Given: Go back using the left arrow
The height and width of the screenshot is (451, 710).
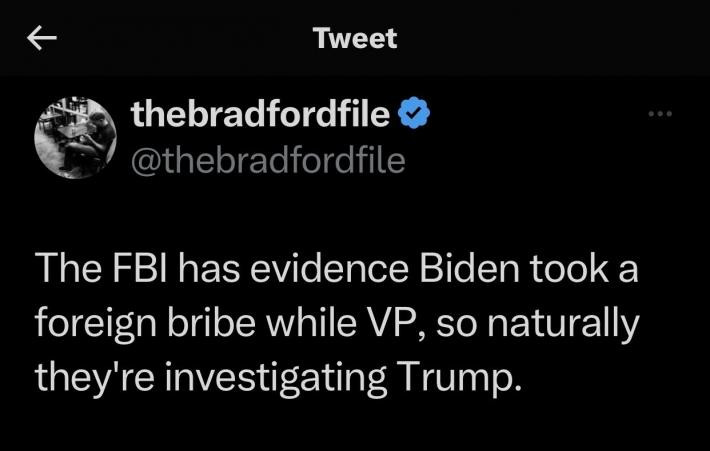Looking at the screenshot, I should (42, 39).
